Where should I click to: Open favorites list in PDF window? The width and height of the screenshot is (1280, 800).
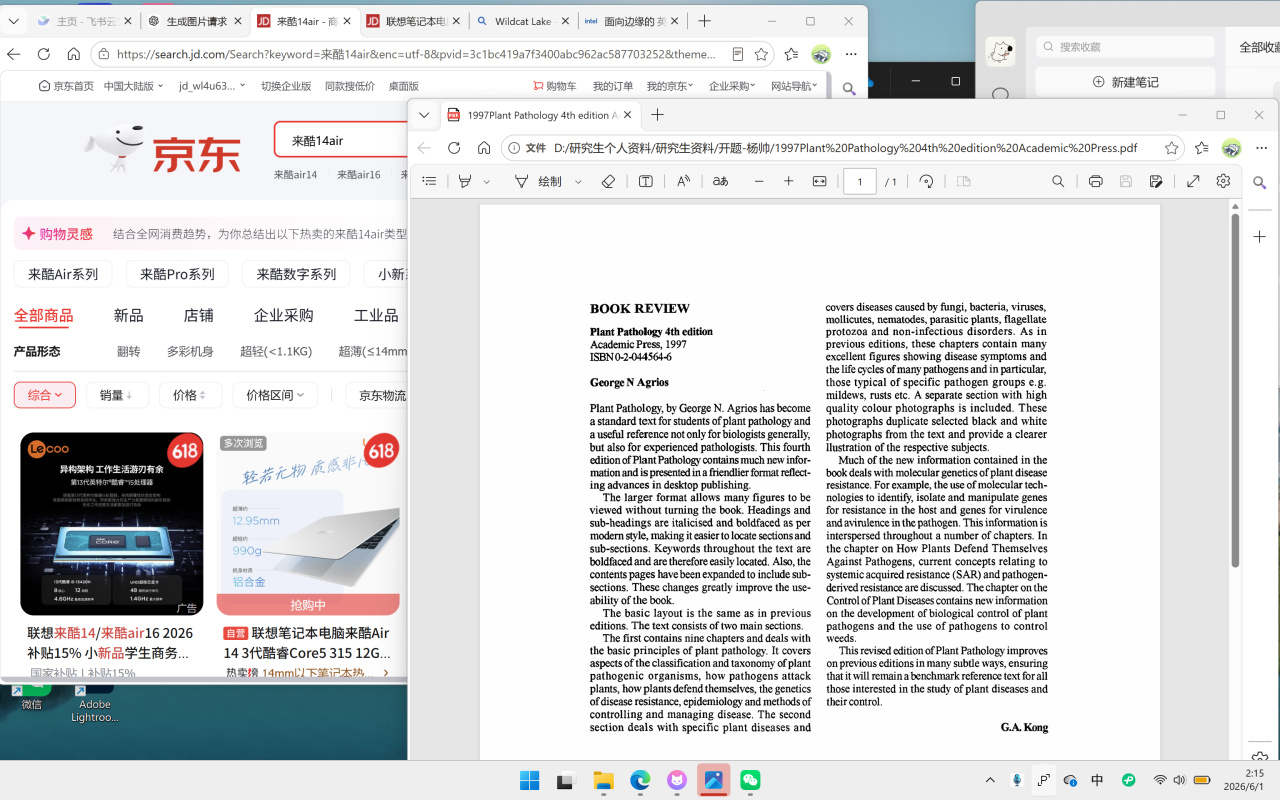[x=1202, y=148]
